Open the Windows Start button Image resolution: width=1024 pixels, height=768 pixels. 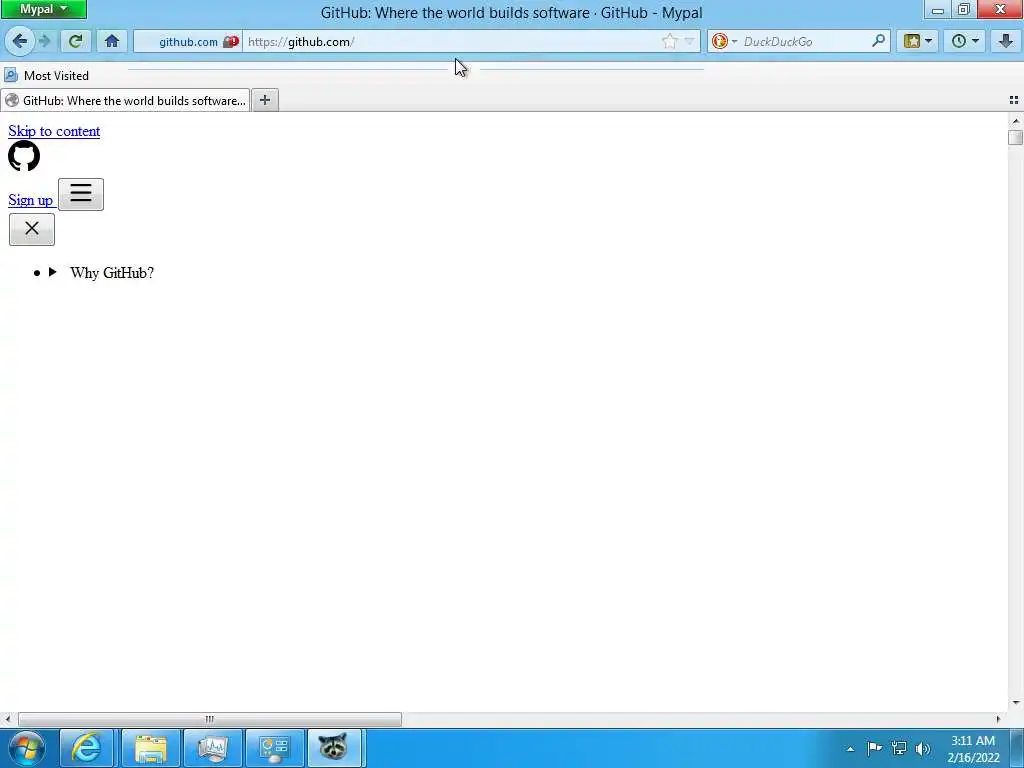pos(27,748)
